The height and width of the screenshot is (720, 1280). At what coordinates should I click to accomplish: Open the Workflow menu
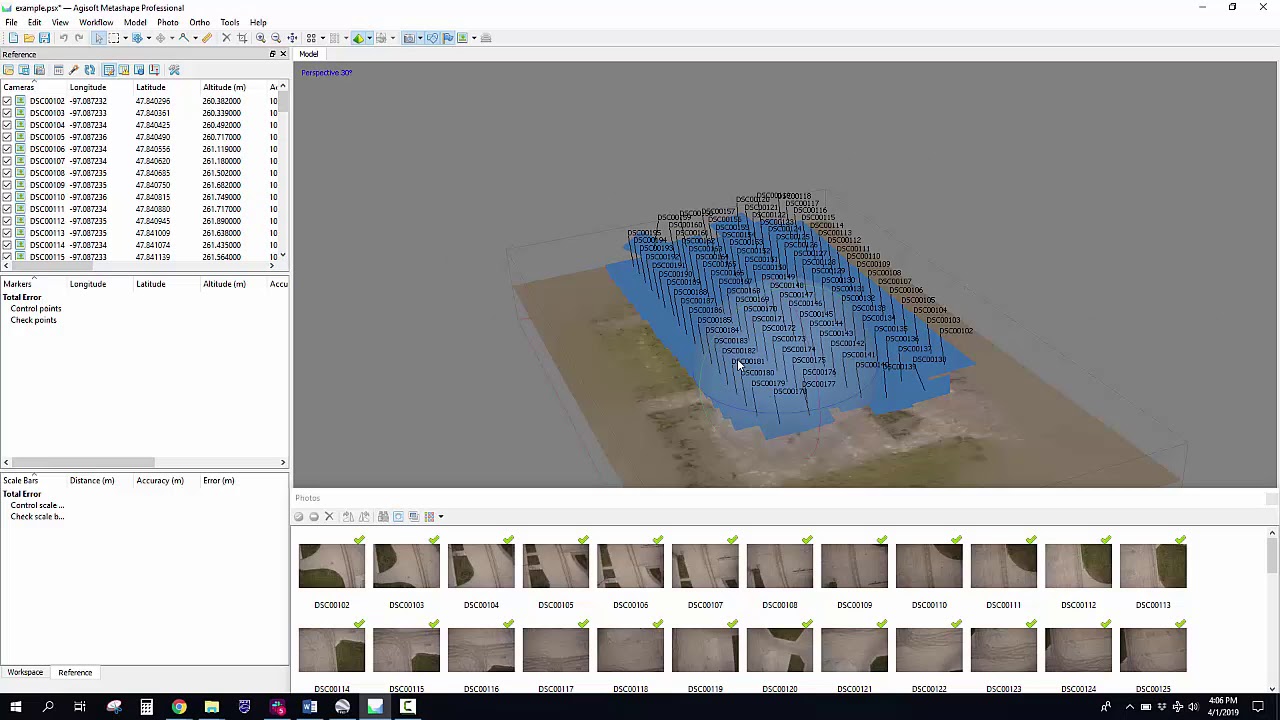(x=96, y=22)
